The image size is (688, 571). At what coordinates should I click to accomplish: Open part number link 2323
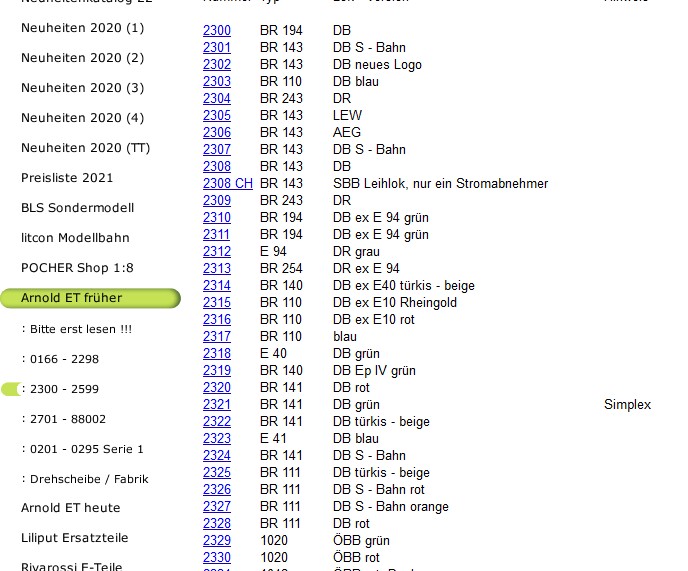click(217, 438)
